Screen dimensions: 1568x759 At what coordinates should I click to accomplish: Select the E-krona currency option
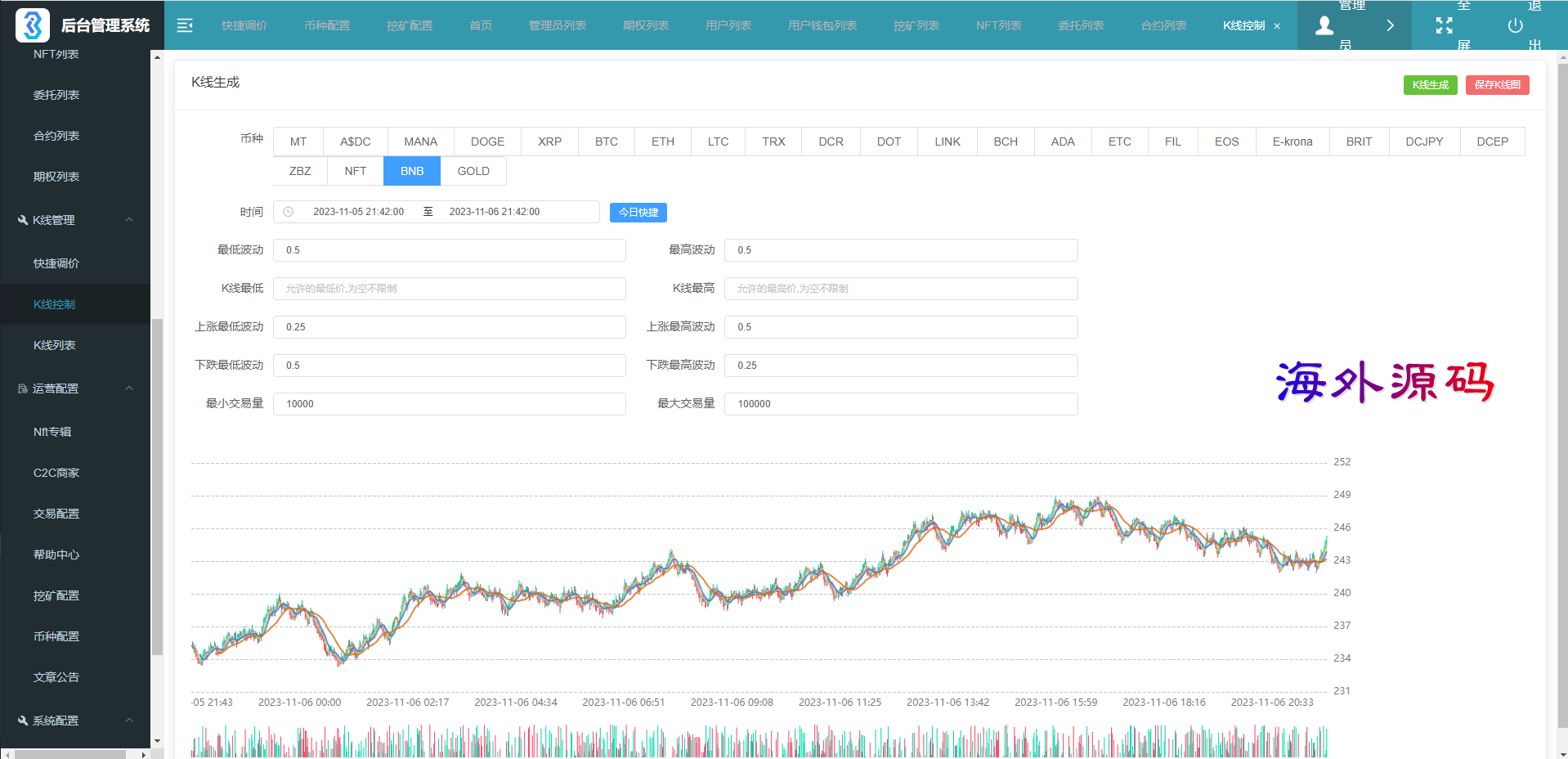tap(1292, 141)
